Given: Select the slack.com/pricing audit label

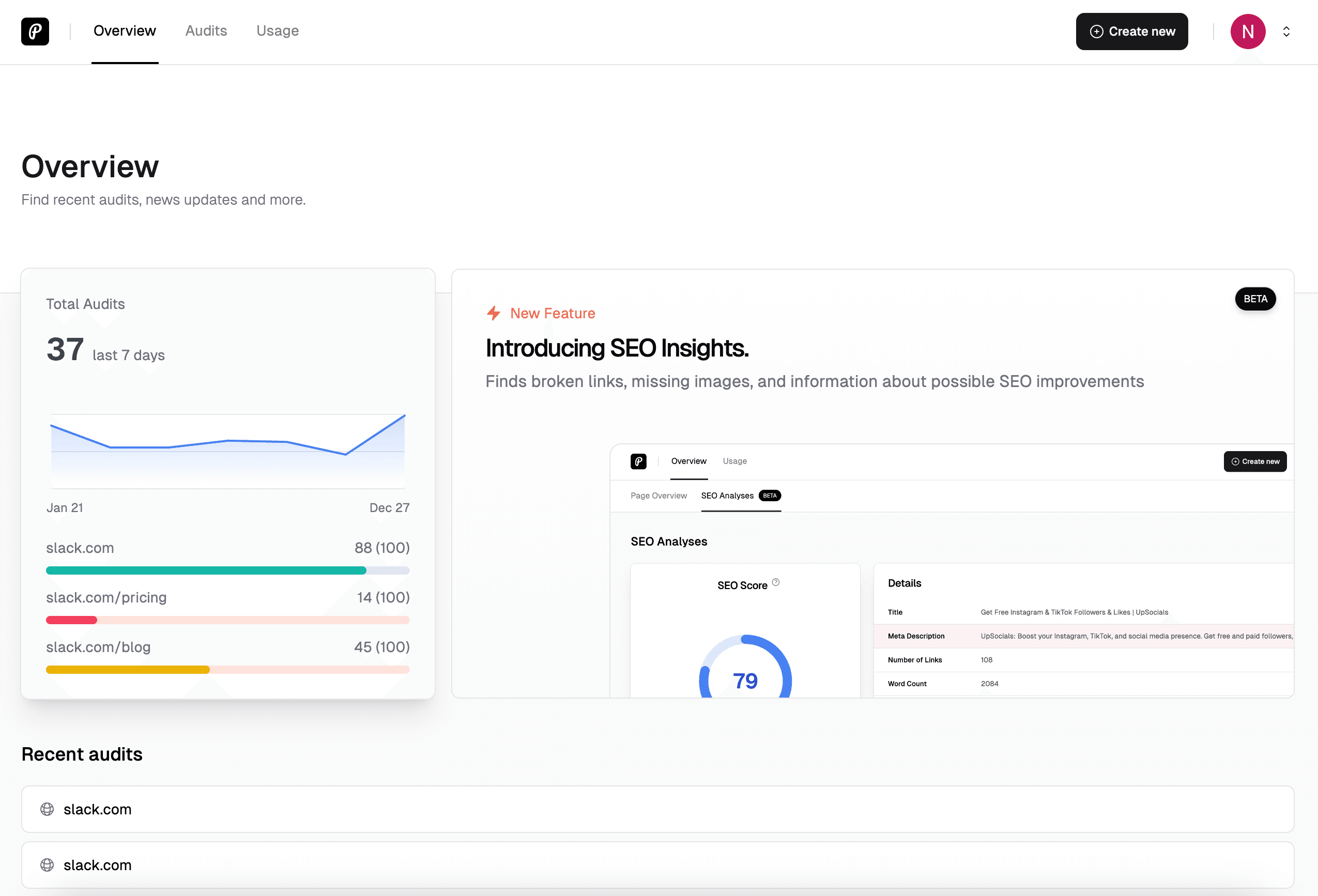Looking at the screenshot, I should tap(106, 597).
